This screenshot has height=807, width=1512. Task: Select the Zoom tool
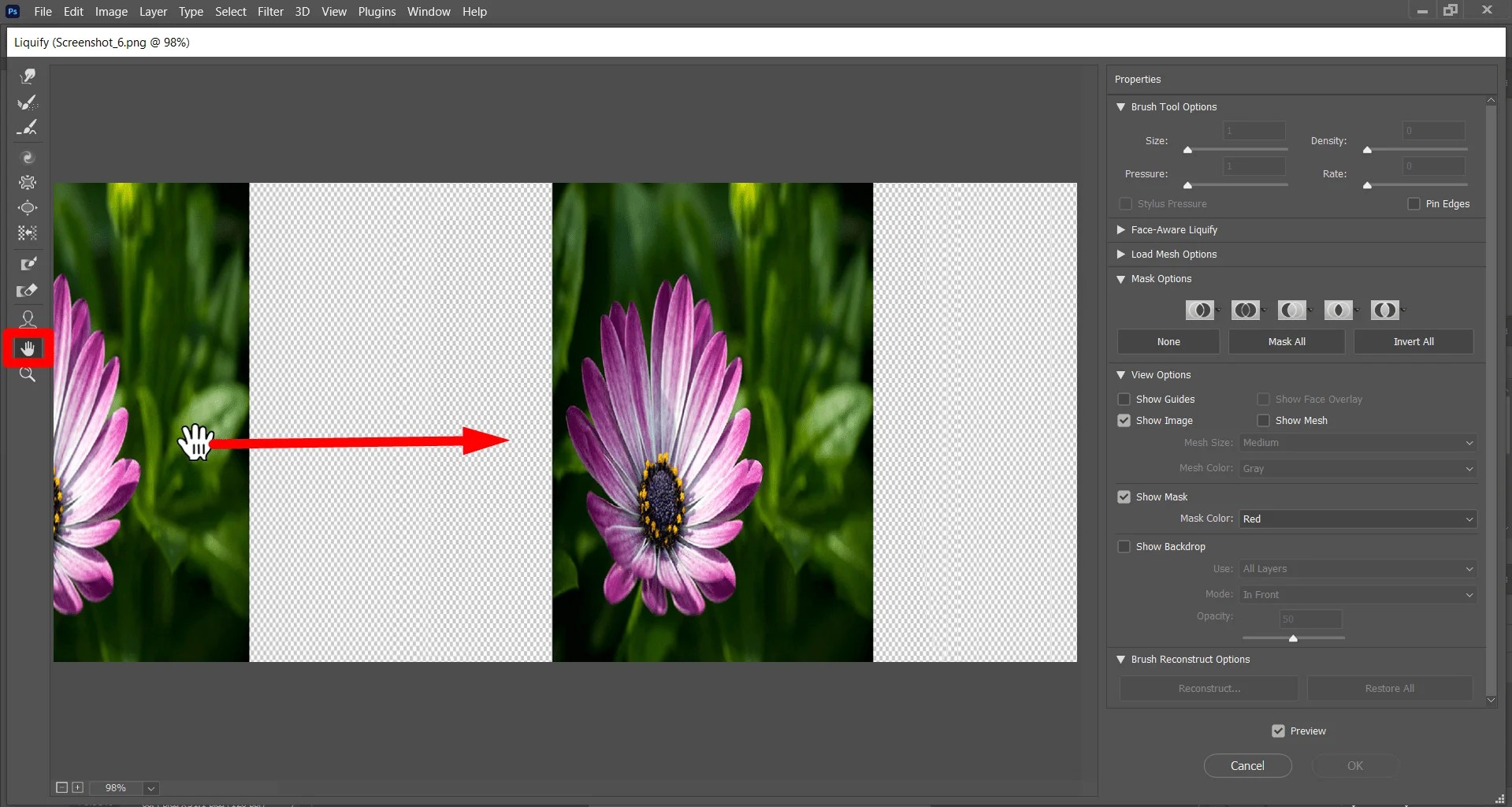coord(28,374)
